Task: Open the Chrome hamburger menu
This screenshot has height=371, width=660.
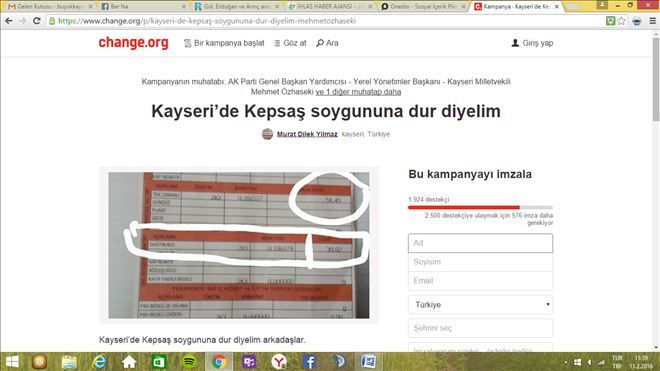Action: click(x=652, y=21)
